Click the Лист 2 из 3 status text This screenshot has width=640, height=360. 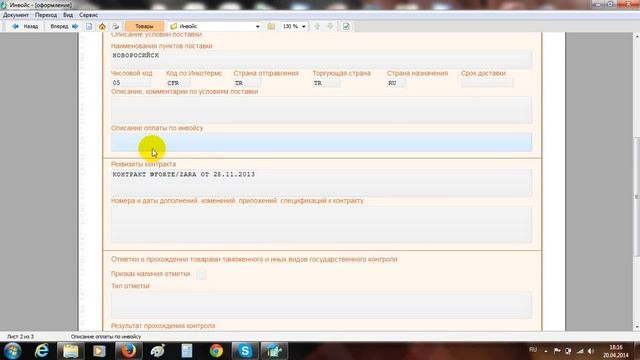click(x=20, y=337)
